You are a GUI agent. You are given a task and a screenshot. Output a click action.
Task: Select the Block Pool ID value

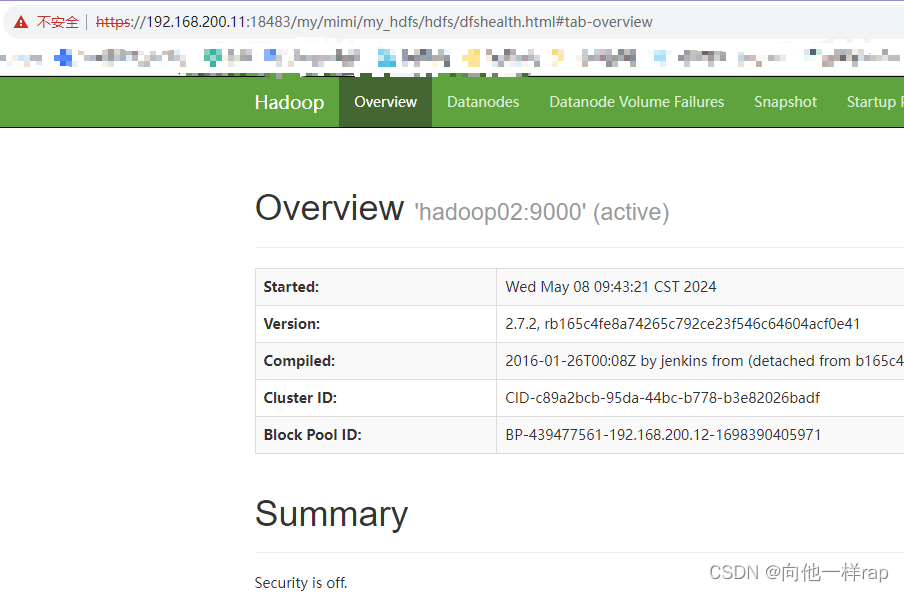(x=663, y=435)
